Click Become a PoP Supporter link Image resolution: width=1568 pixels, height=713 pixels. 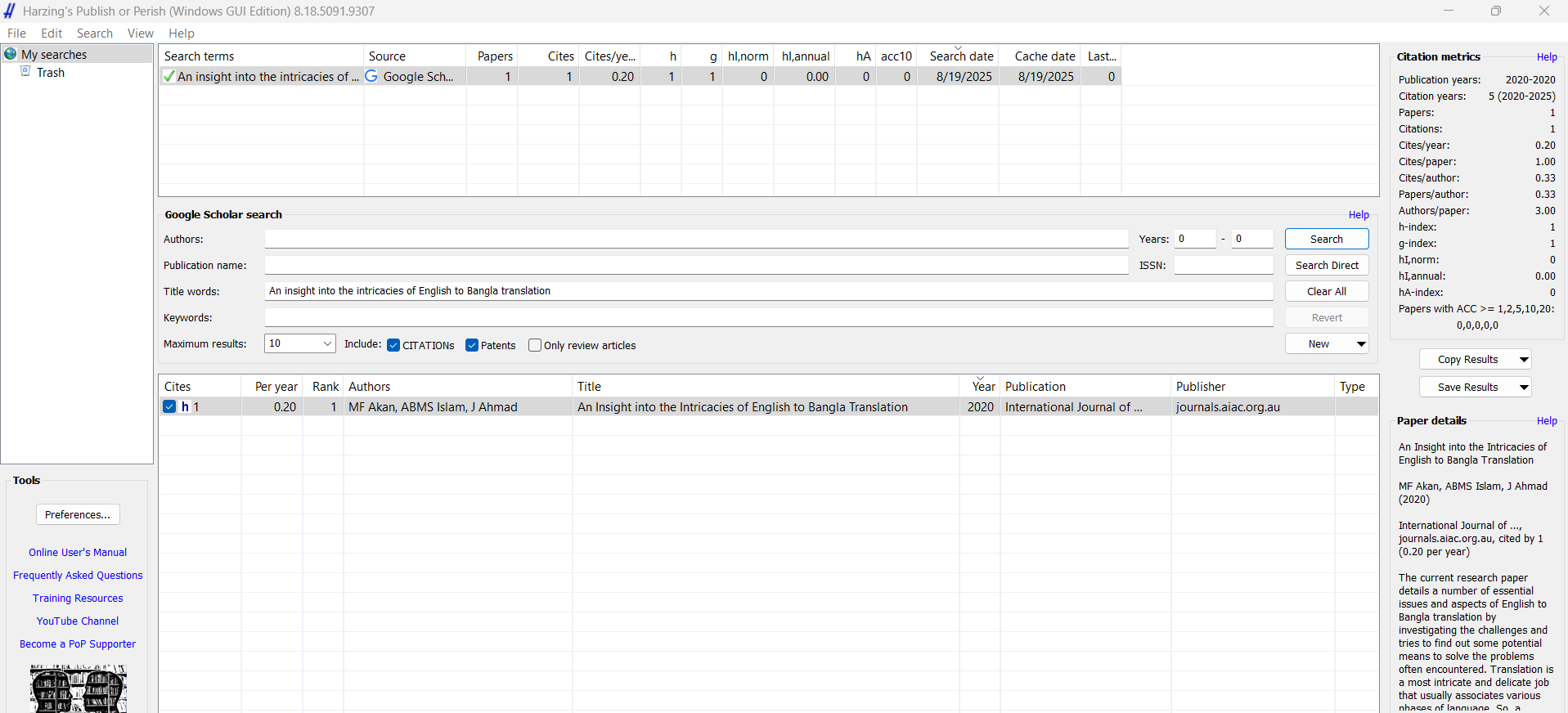tap(78, 644)
